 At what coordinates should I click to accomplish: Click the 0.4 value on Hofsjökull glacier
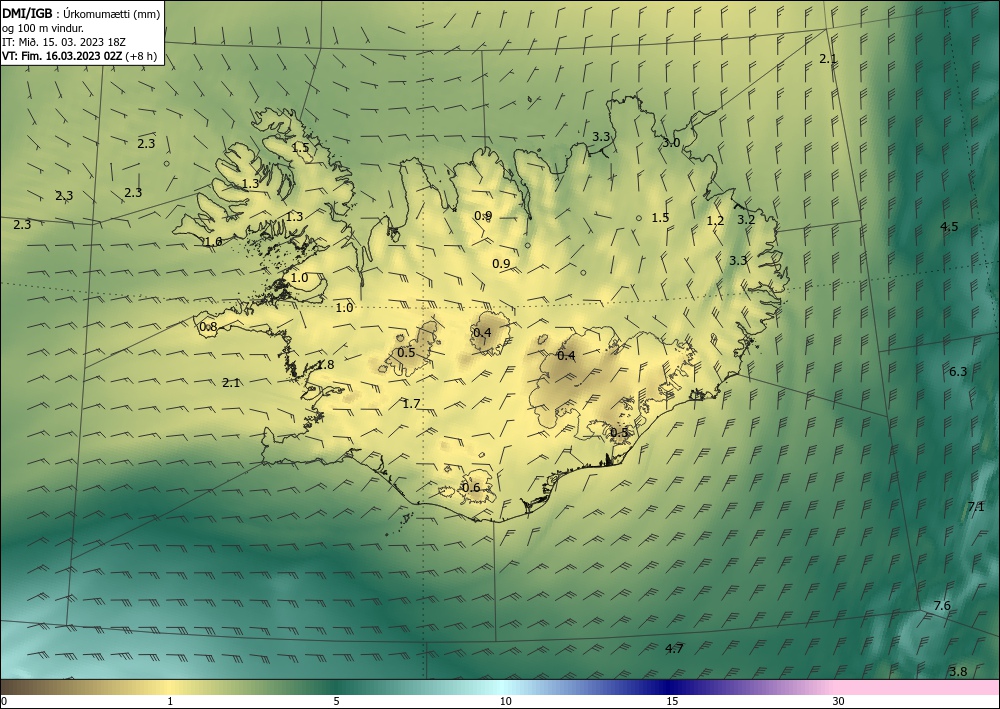[482, 332]
